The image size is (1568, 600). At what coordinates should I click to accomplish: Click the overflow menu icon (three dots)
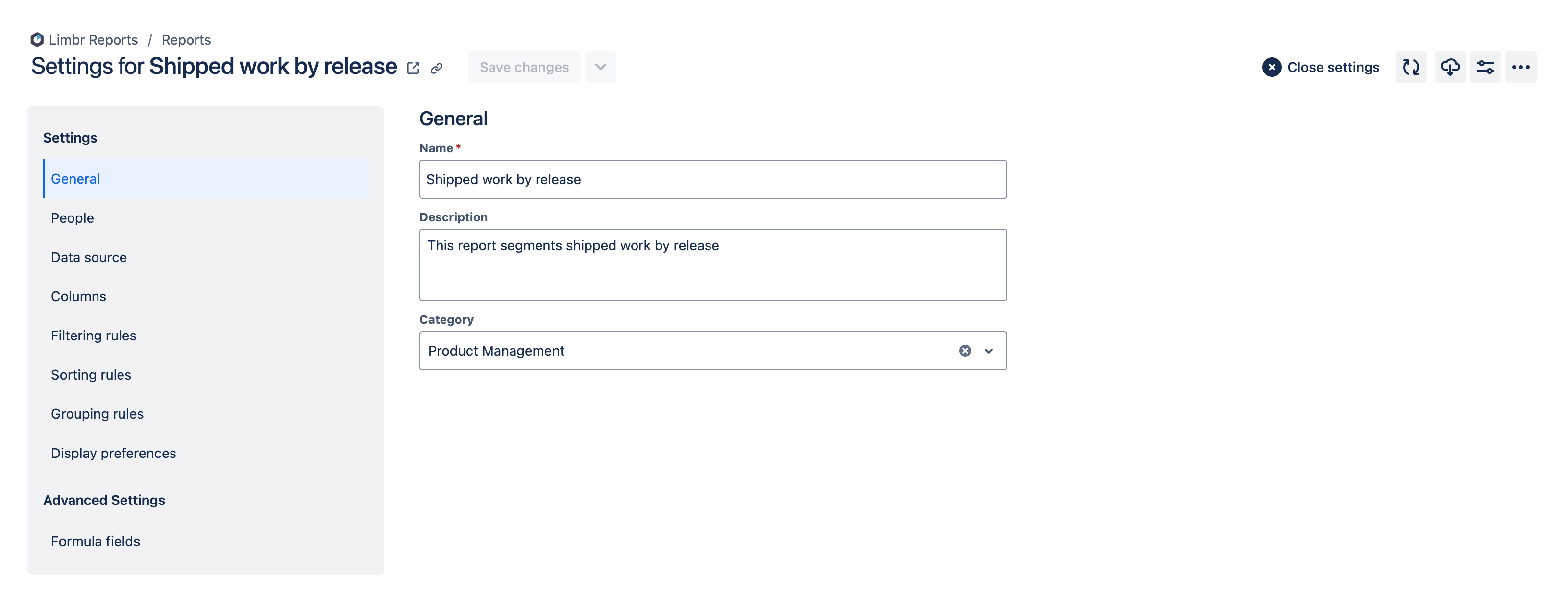(1523, 67)
